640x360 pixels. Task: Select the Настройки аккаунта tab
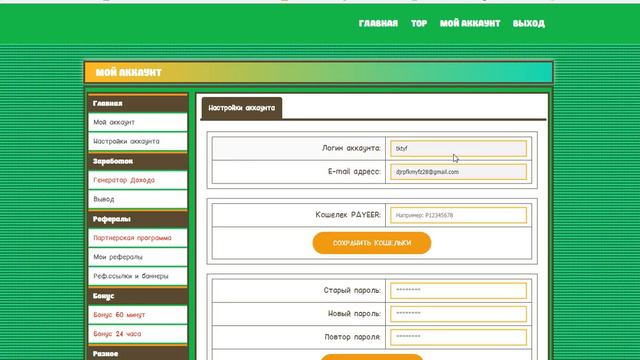point(242,108)
